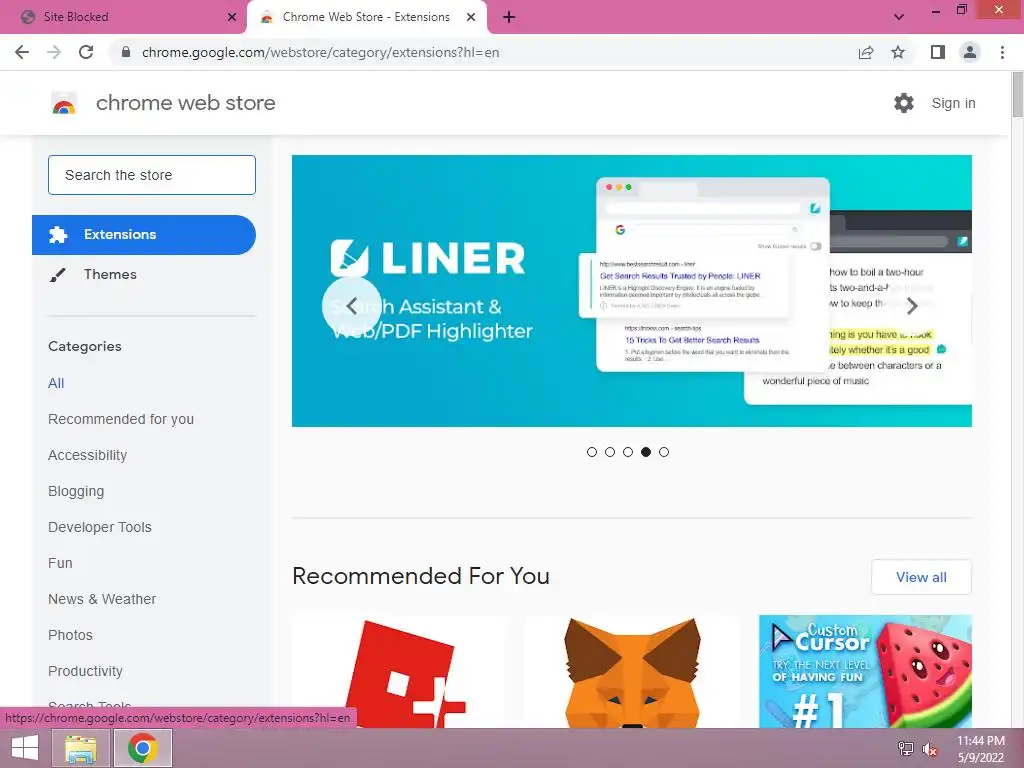Open the red Roblox-style extension card
The image size is (1024, 768).
click(399, 671)
